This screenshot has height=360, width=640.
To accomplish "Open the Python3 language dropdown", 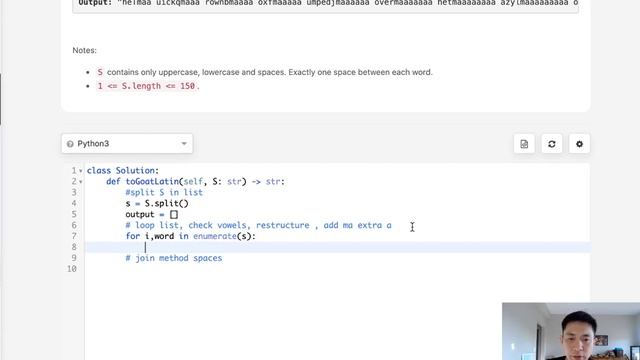I will point(127,144).
